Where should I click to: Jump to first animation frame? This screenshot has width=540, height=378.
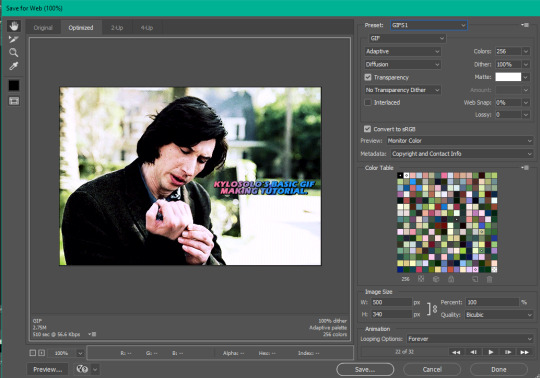click(456, 352)
